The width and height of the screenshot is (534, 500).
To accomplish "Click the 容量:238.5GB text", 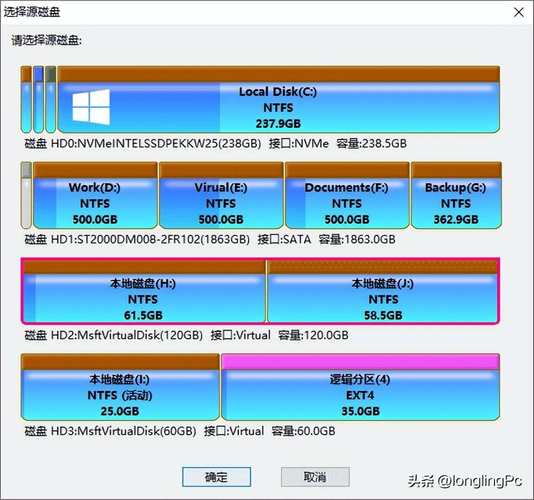I will coord(372,143).
